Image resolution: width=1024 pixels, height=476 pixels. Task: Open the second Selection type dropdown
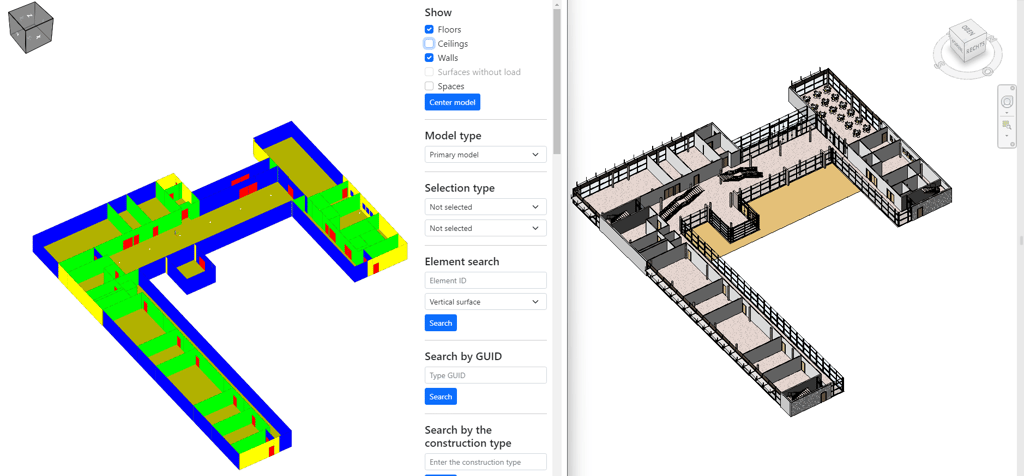pos(485,229)
